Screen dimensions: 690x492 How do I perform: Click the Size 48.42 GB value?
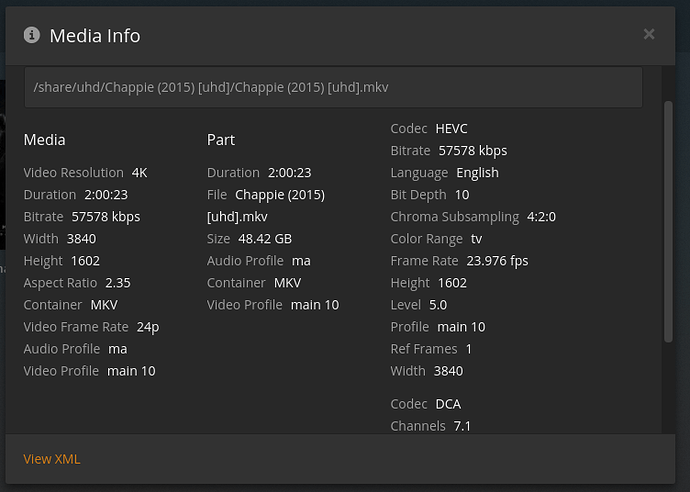coord(263,239)
